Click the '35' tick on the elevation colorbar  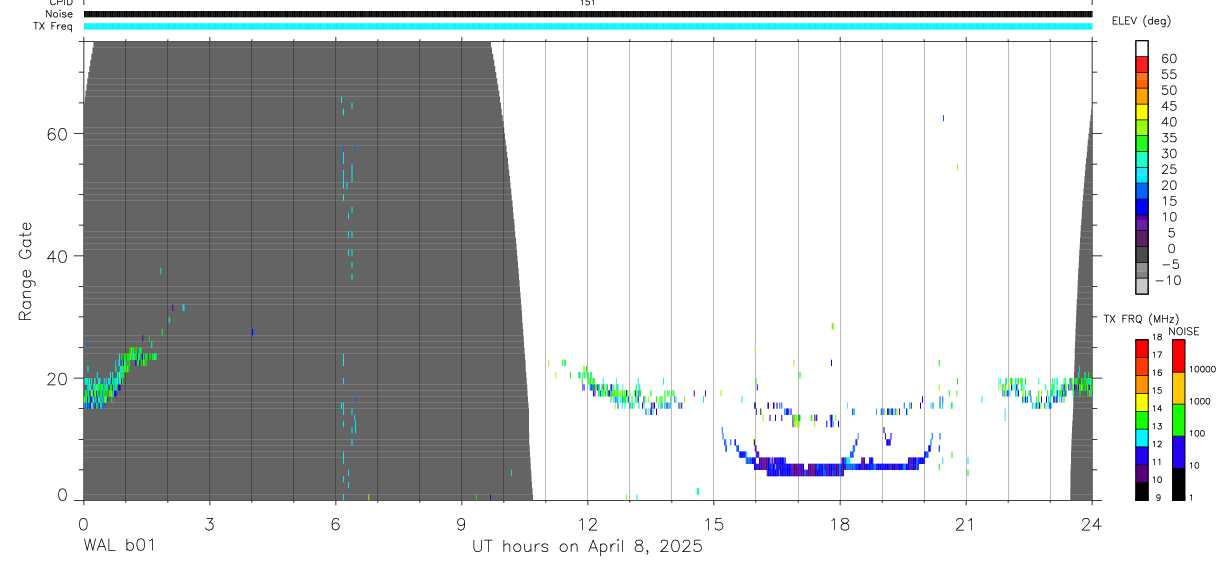(1168, 138)
